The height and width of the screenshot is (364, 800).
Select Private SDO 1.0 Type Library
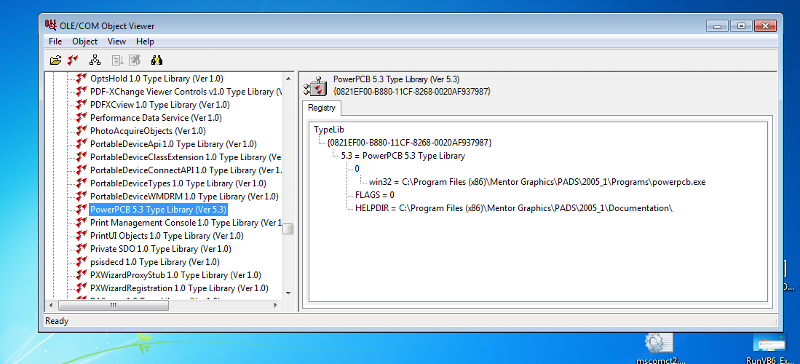point(161,249)
